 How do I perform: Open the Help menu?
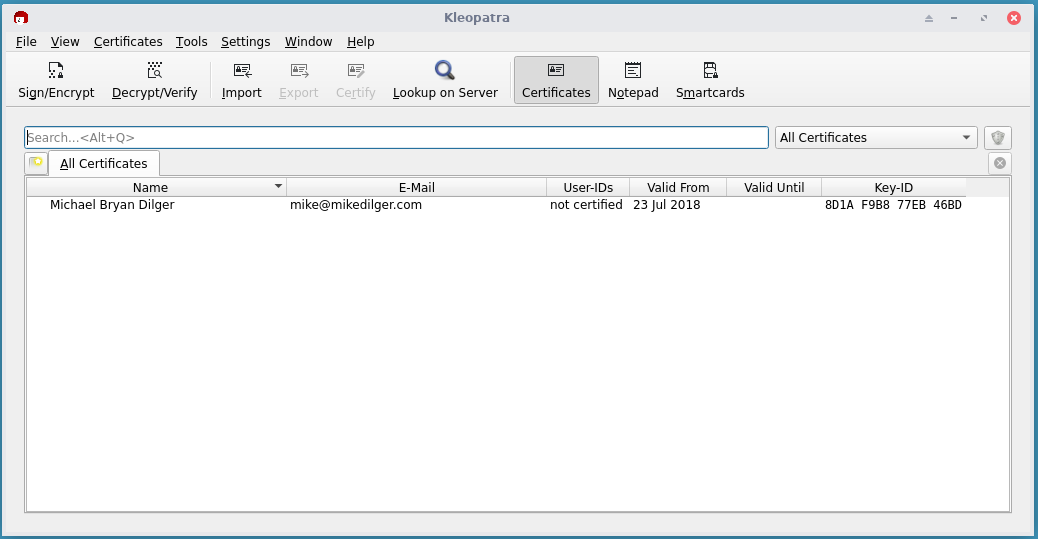(361, 42)
